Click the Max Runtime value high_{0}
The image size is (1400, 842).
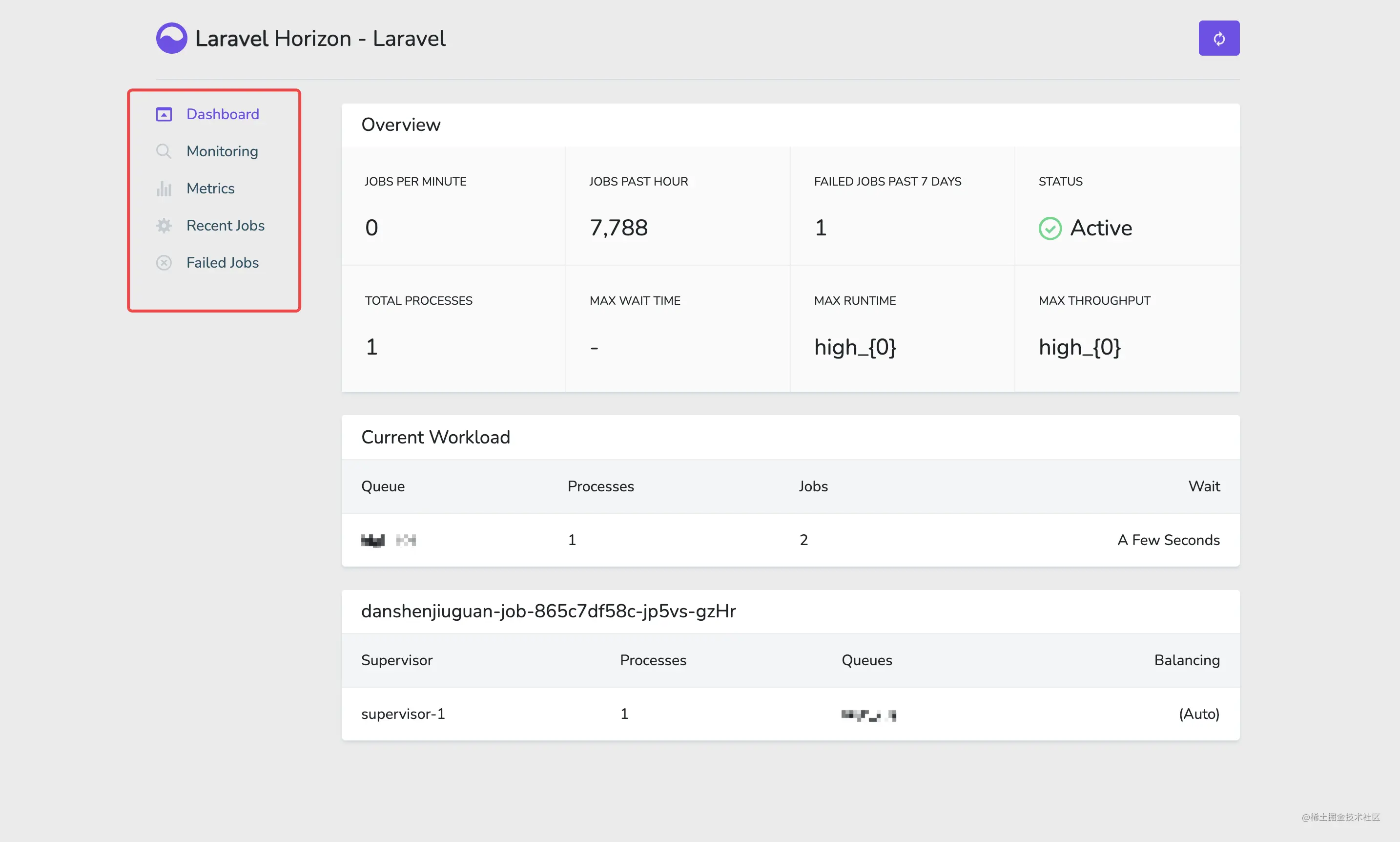click(x=855, y=347)
